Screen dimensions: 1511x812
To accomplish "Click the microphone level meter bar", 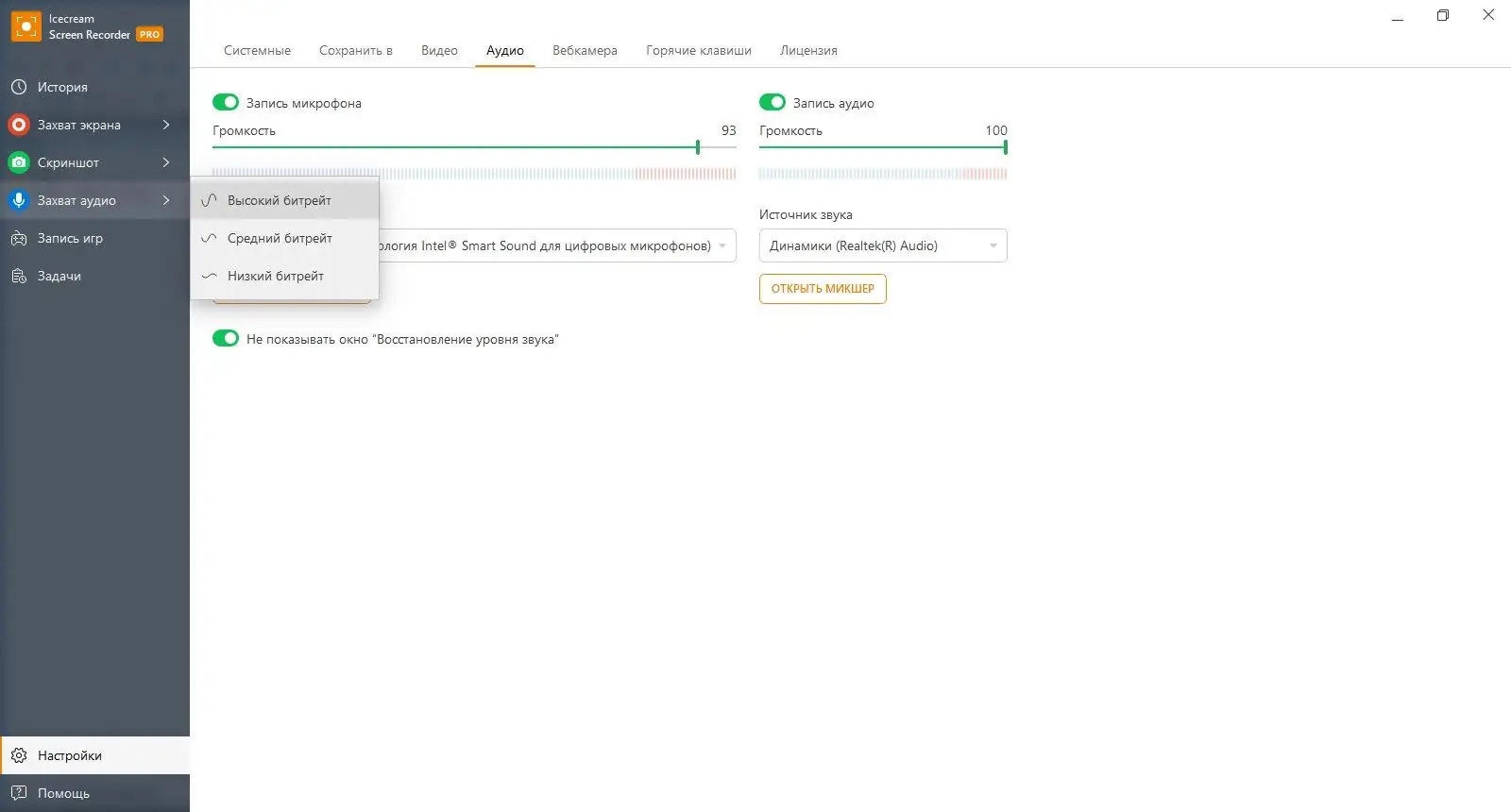I will click(x=474, y=174).
